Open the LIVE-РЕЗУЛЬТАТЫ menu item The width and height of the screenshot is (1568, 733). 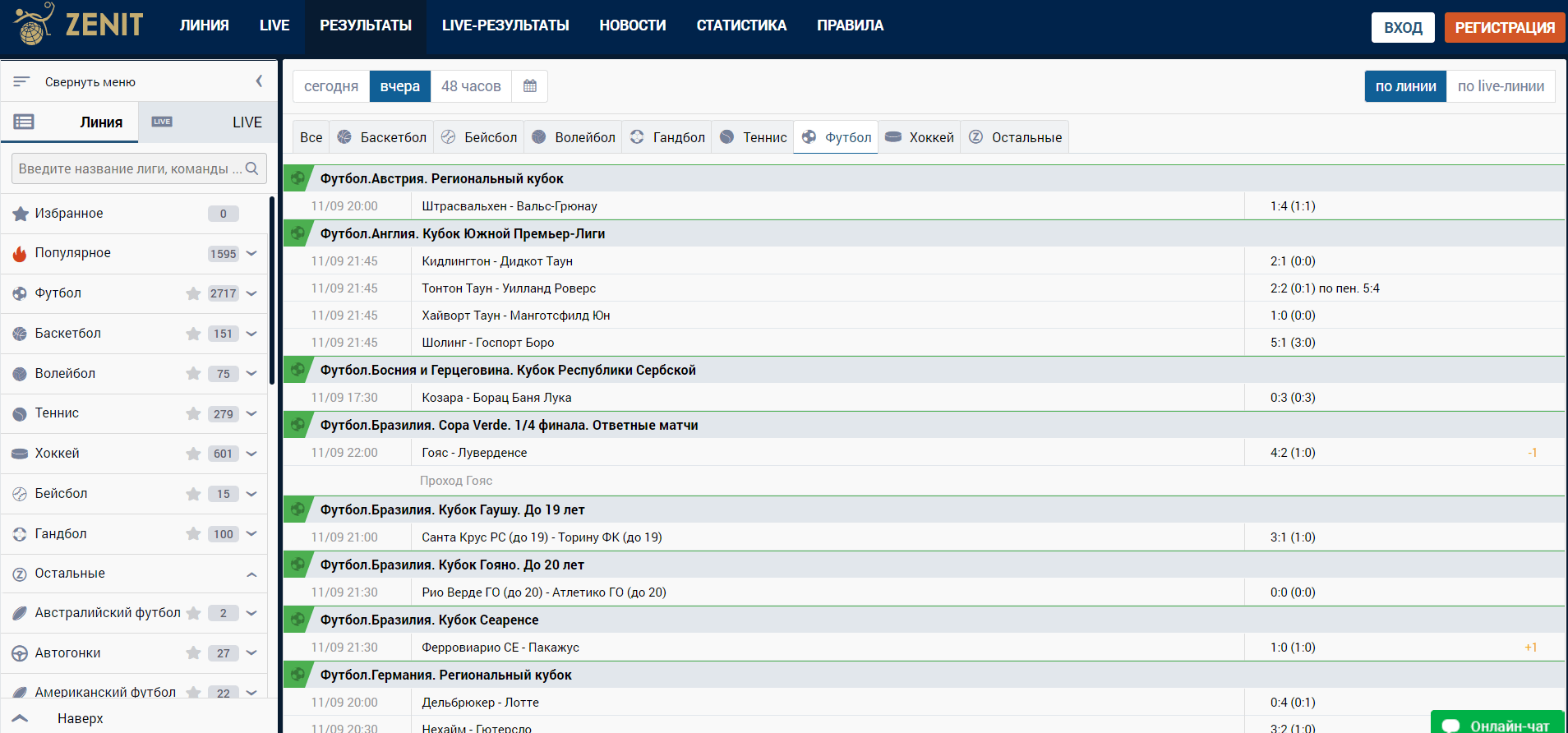click(x=505, y=25)
